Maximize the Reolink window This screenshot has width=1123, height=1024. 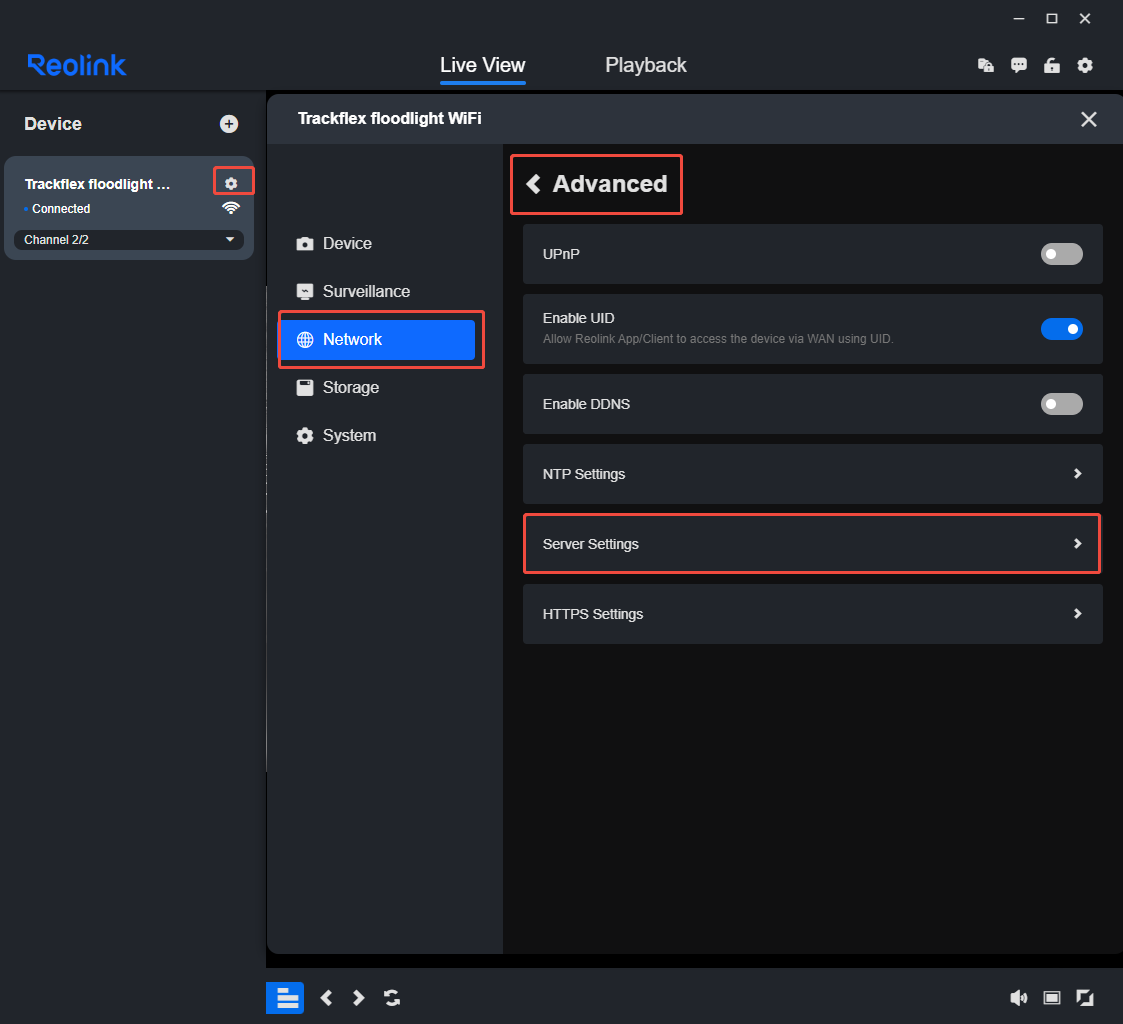pyautogui.click(x=1051, y=19)
